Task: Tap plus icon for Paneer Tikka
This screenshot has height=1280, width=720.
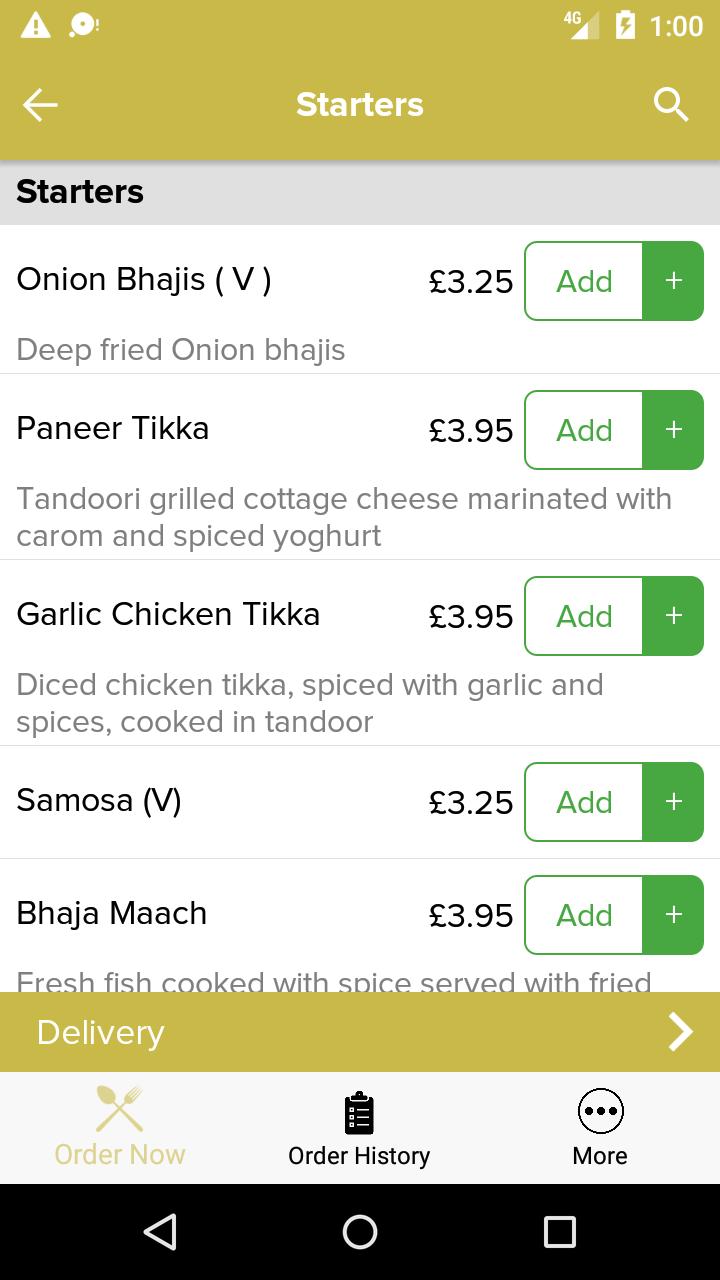Action: click(x=673, y=430)
